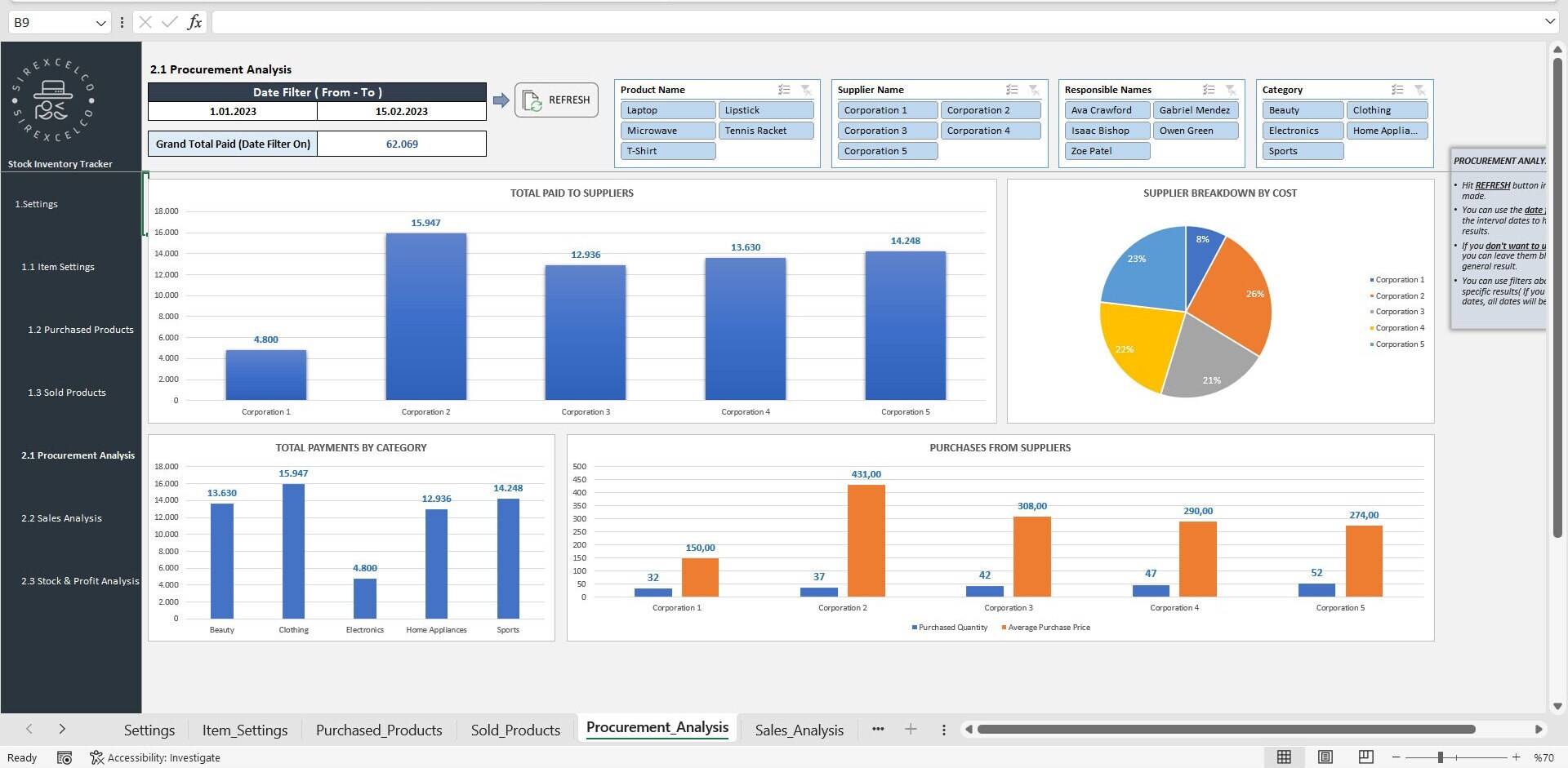1568x768 pixels.
Task: Click the SirExcel.co logo
Action: [x=53, y=100]
